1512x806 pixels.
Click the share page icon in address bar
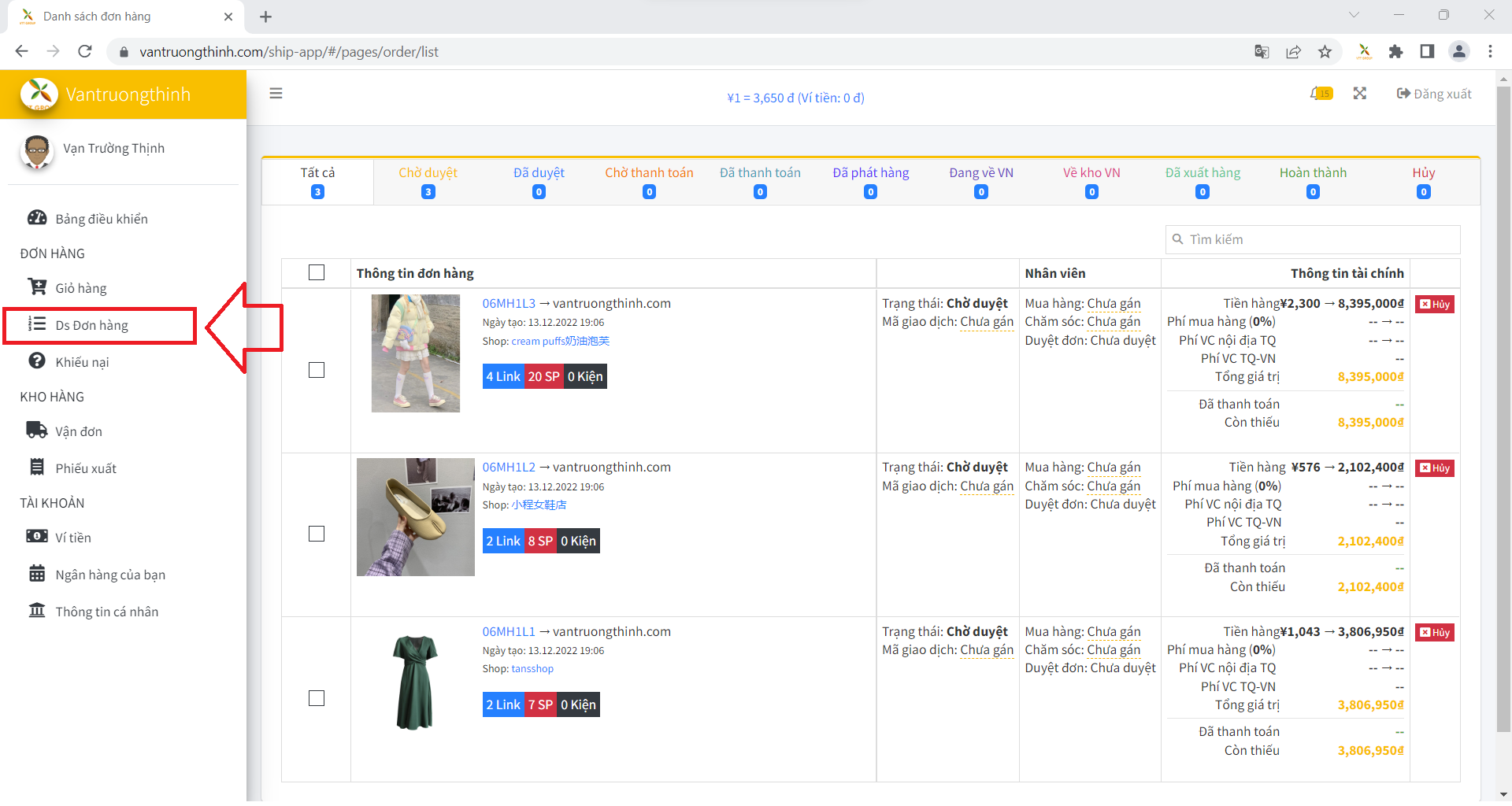pyautogui.click(x=1293, y=52)
